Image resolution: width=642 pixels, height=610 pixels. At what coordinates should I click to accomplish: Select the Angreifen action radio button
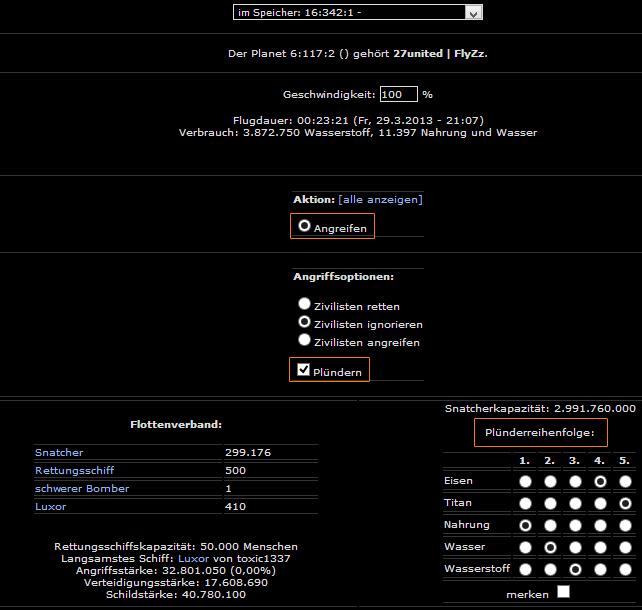(304, 226)
